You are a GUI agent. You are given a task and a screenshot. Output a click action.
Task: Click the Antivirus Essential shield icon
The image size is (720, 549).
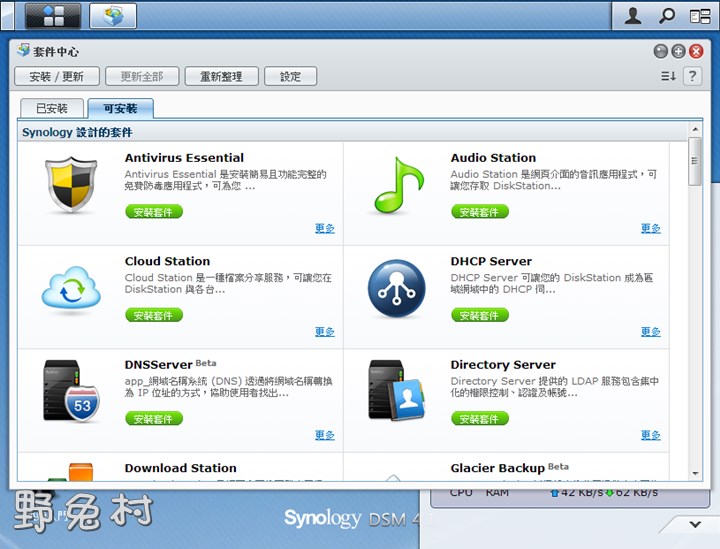click(x=71, y=185)
